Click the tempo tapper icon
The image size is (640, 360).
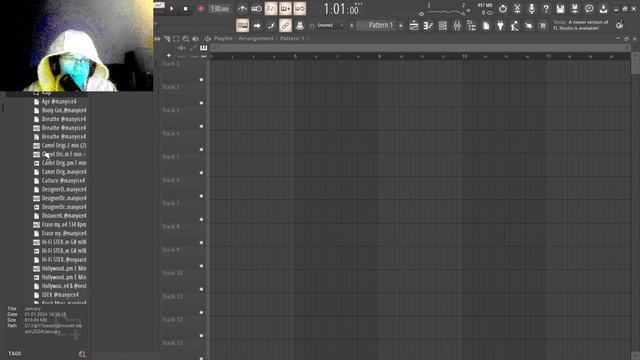514,26
